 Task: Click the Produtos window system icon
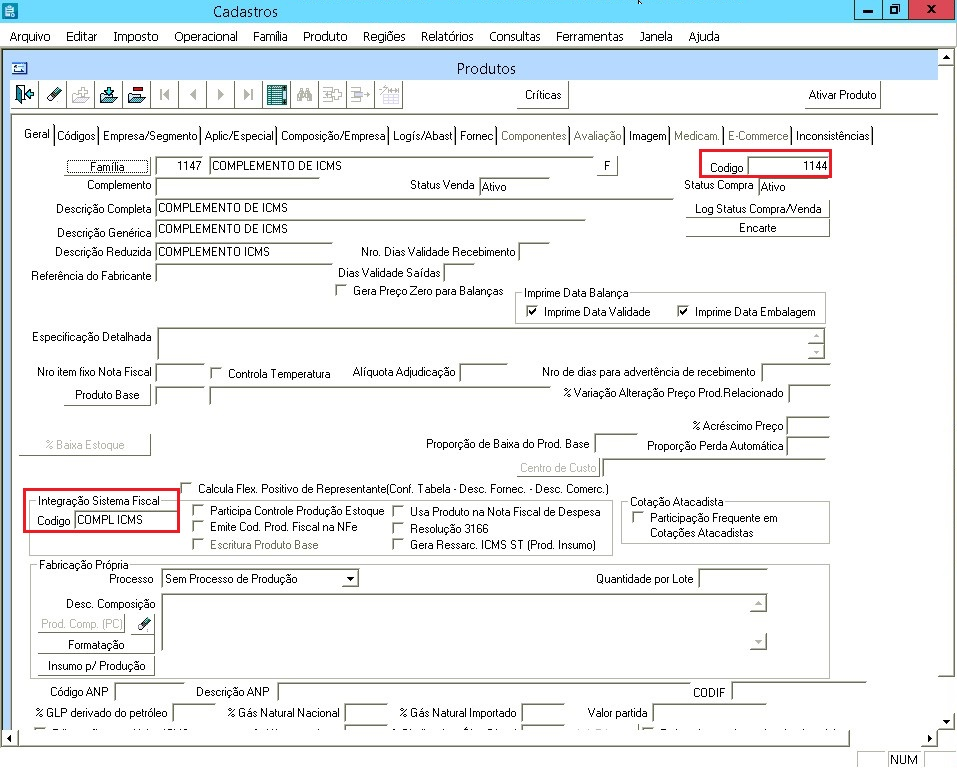point(20,68)
